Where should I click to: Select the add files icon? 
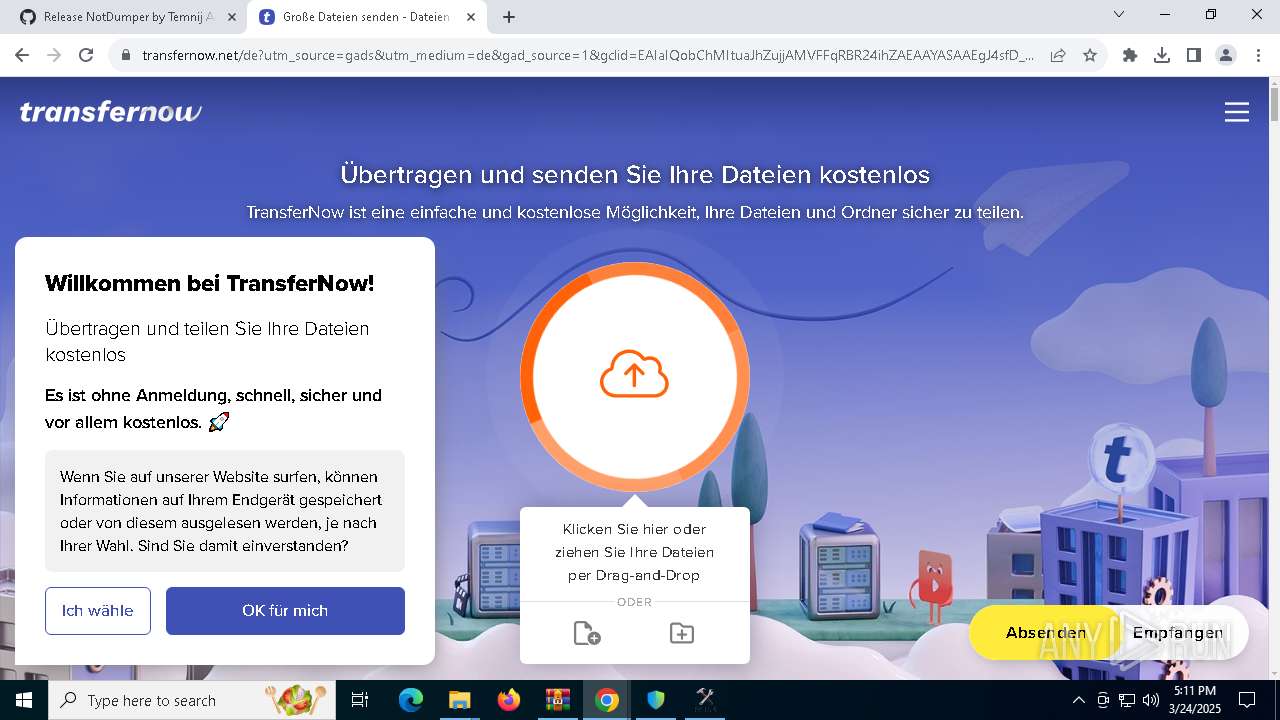coord(587,633)
